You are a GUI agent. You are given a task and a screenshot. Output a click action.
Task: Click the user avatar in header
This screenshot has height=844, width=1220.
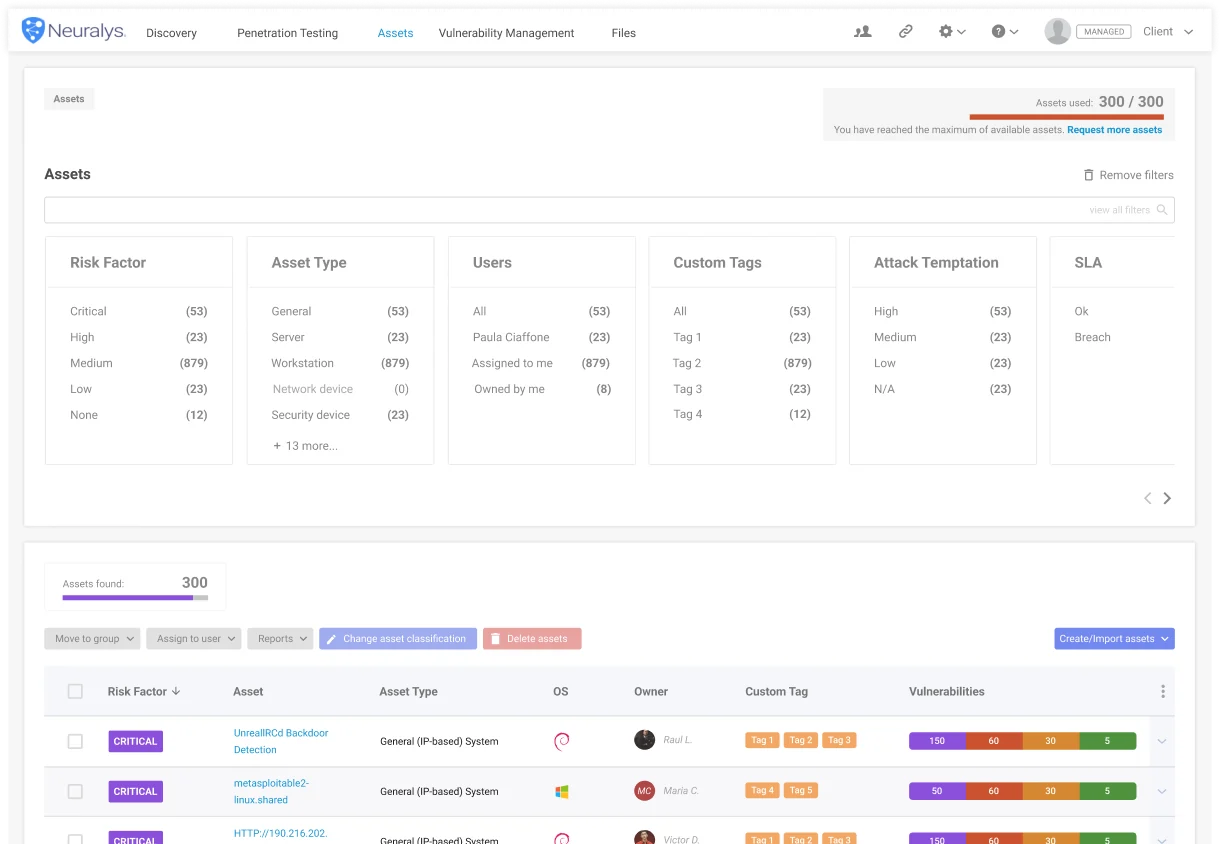click(1057, 31)
